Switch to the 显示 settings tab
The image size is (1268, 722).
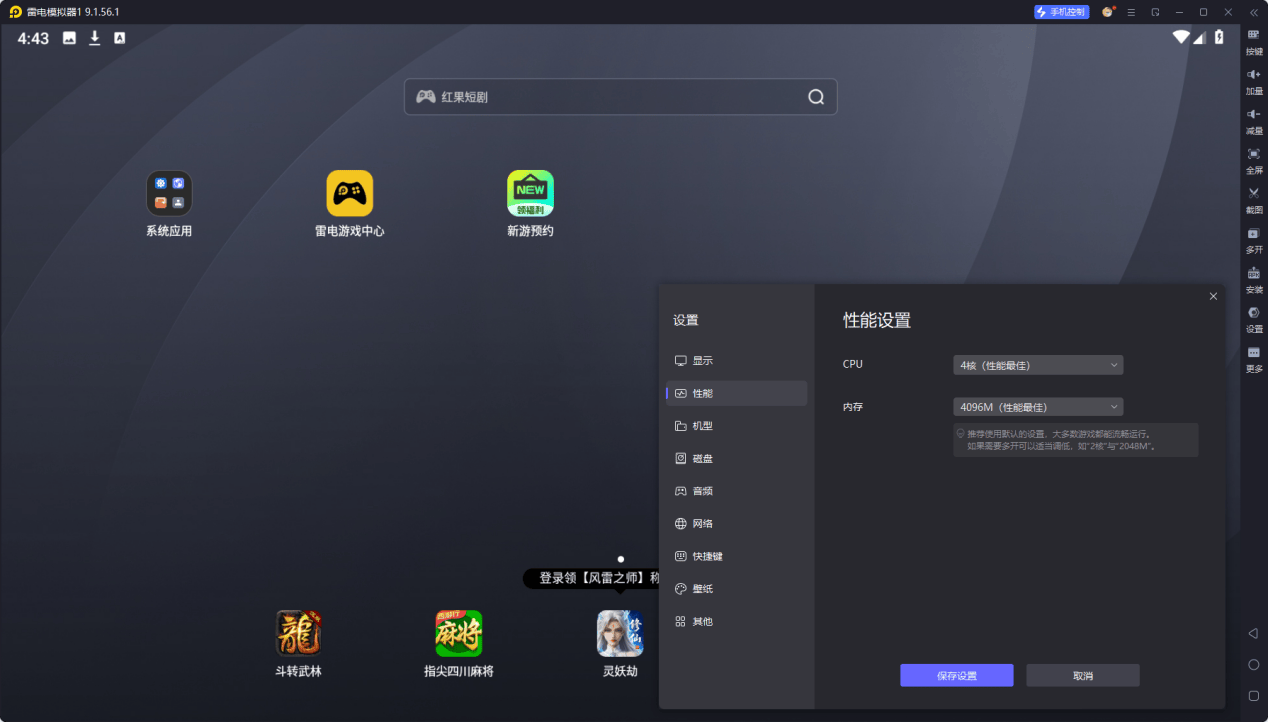[x=736, y=360]
